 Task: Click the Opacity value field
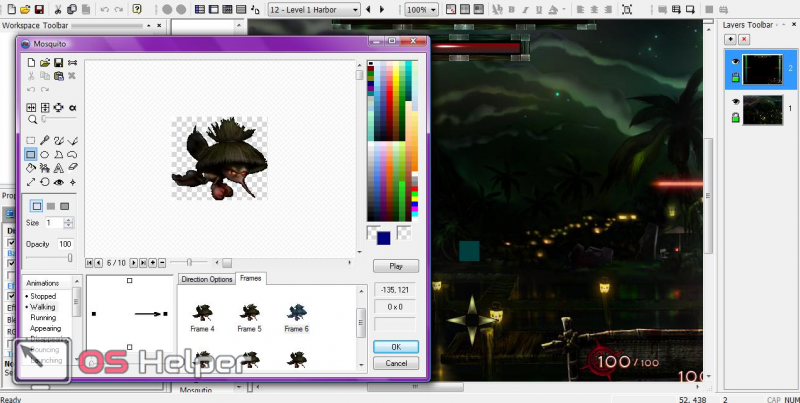[x=65, y=244]
